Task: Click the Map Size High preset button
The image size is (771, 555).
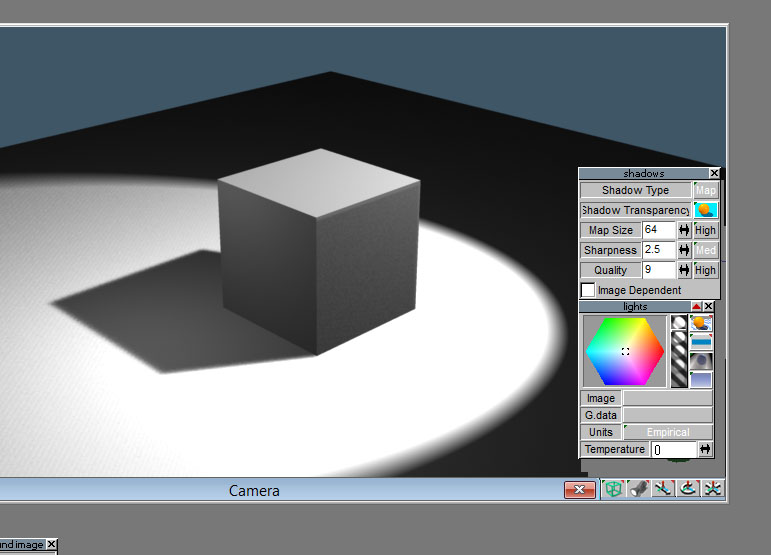Action: 706,230
